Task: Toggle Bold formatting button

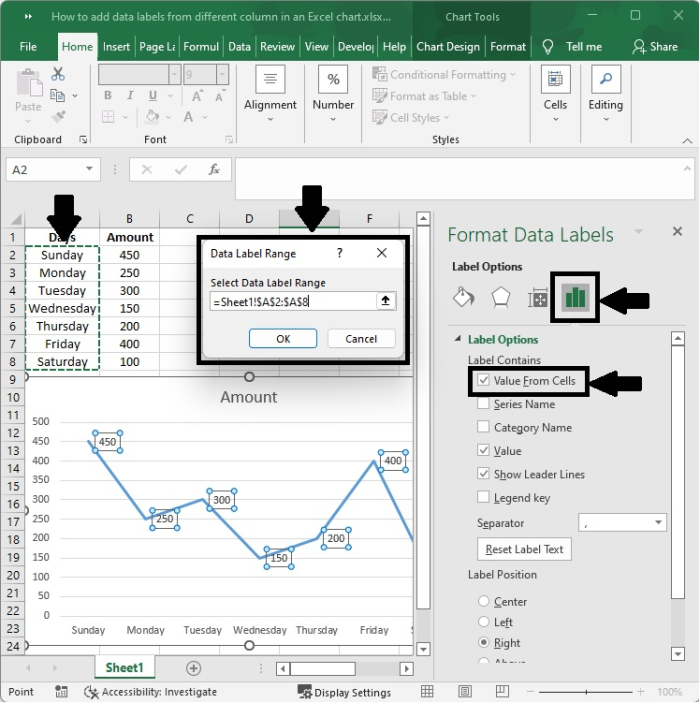Action: [108, 95]
